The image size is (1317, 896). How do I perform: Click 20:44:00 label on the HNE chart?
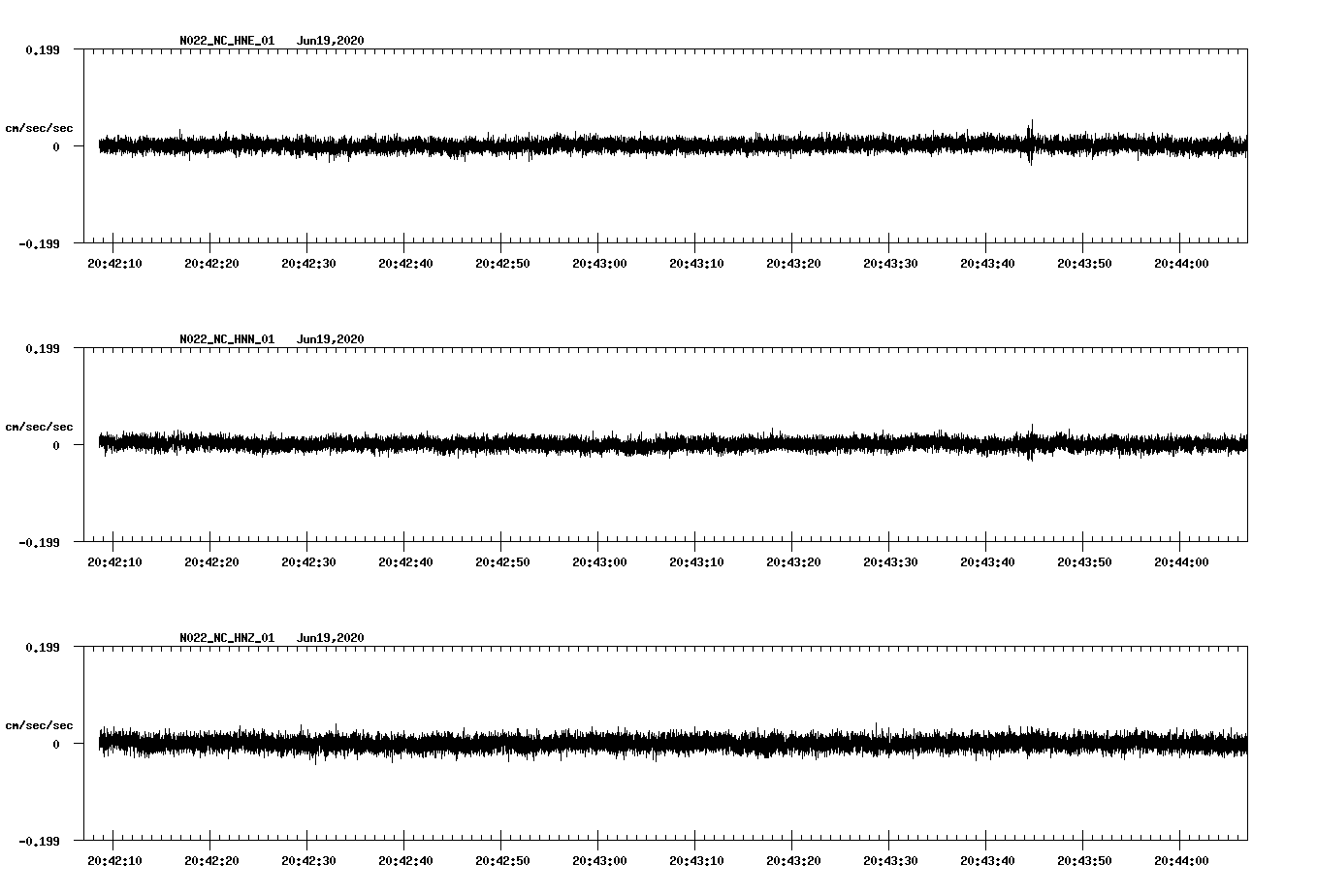tap(1181, 264)
